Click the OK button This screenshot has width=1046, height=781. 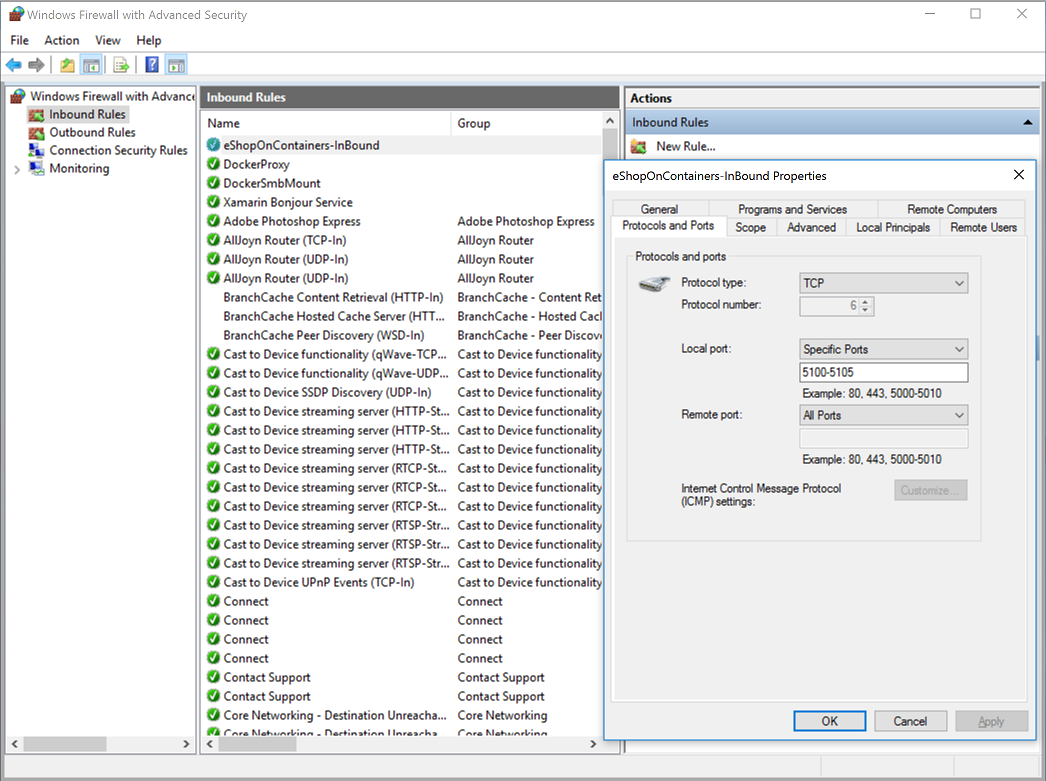(829, 721)
